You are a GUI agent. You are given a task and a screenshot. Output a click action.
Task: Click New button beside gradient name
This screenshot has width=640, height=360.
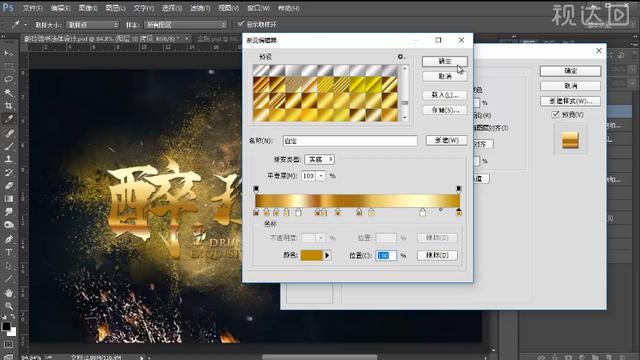447,140
